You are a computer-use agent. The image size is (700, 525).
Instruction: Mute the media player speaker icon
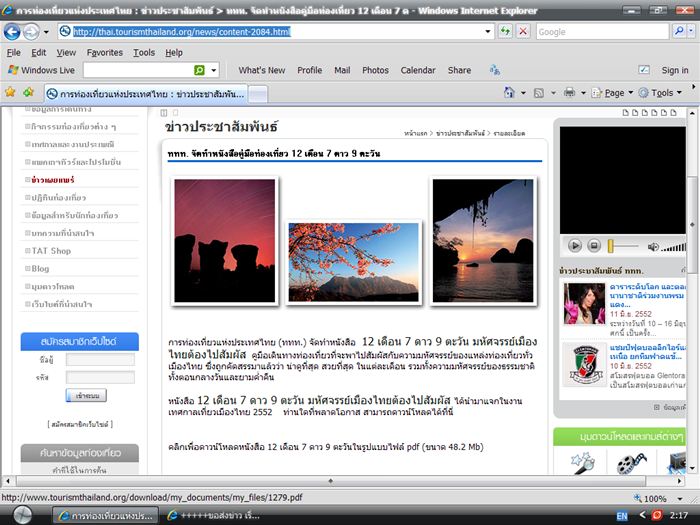pos(654,246)
